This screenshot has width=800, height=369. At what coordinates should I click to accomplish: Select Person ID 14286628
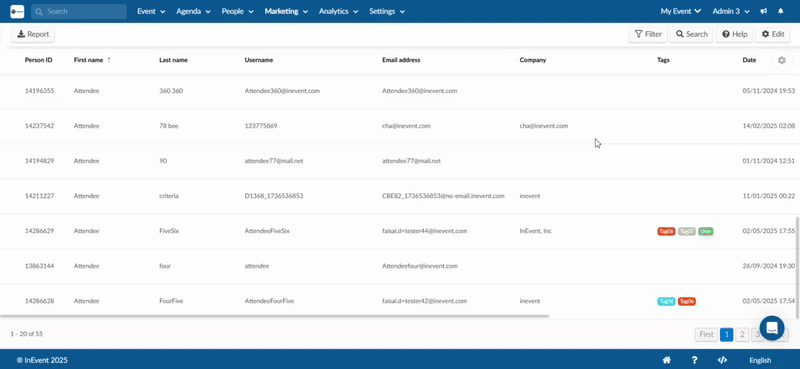click(x=39, y=301)
